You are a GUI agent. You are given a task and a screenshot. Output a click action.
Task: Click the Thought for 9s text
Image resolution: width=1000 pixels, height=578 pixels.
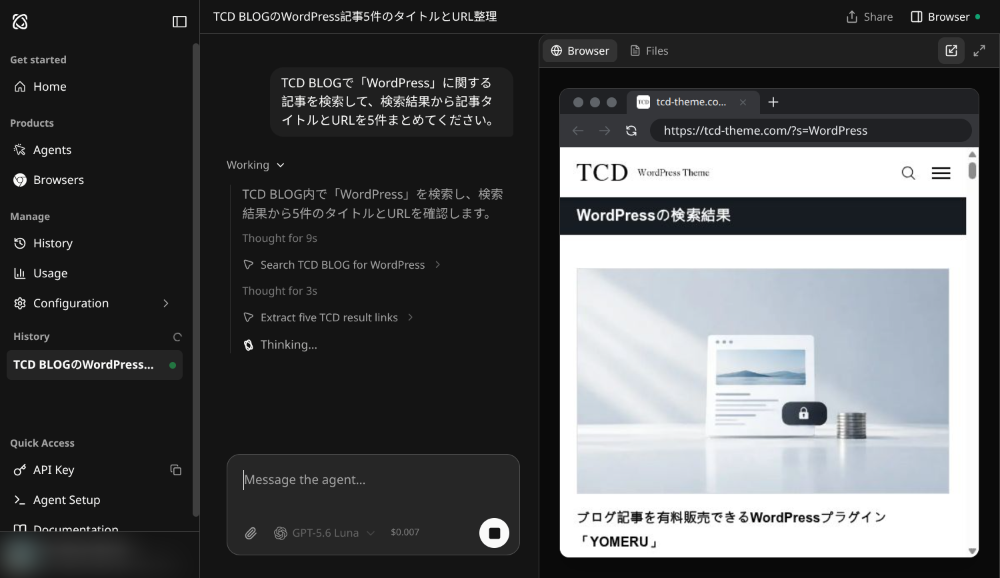pos(279,238)
